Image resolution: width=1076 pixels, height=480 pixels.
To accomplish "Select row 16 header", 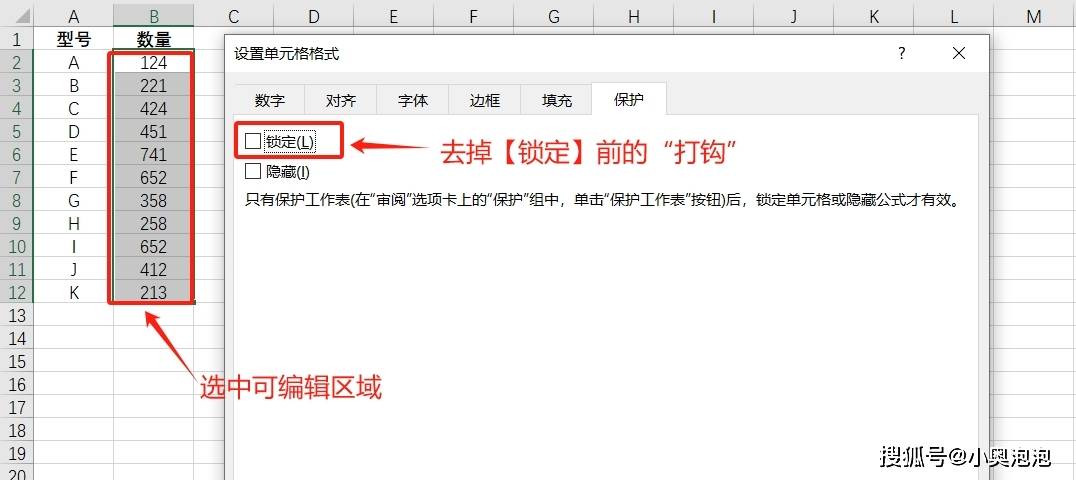I will [x=16, y=385].
